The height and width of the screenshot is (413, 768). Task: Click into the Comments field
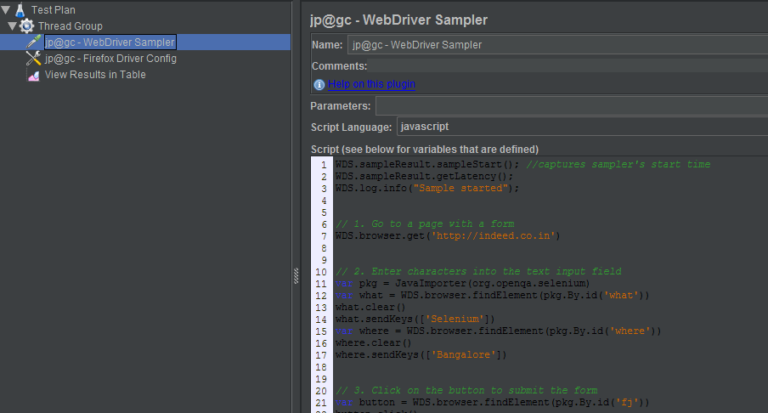tap(568, 66)
